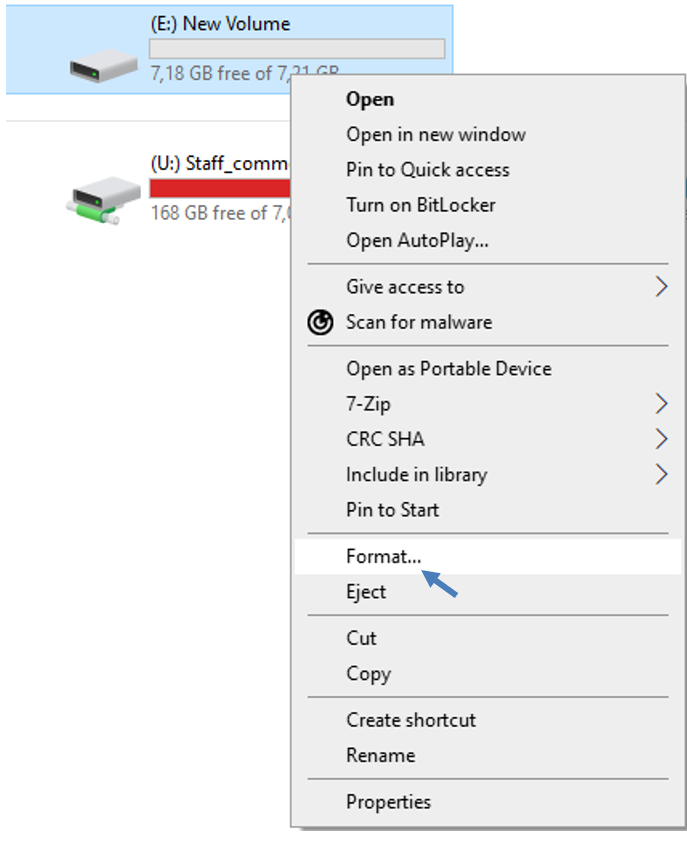
Task: Click the Scan for malware icon
Action: click(321, 322)
